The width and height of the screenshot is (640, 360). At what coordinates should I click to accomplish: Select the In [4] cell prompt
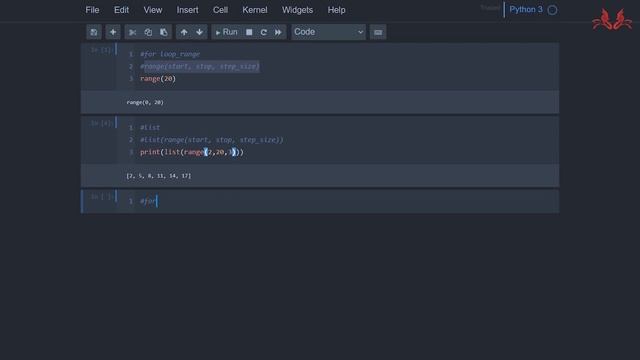pos(100,123)
